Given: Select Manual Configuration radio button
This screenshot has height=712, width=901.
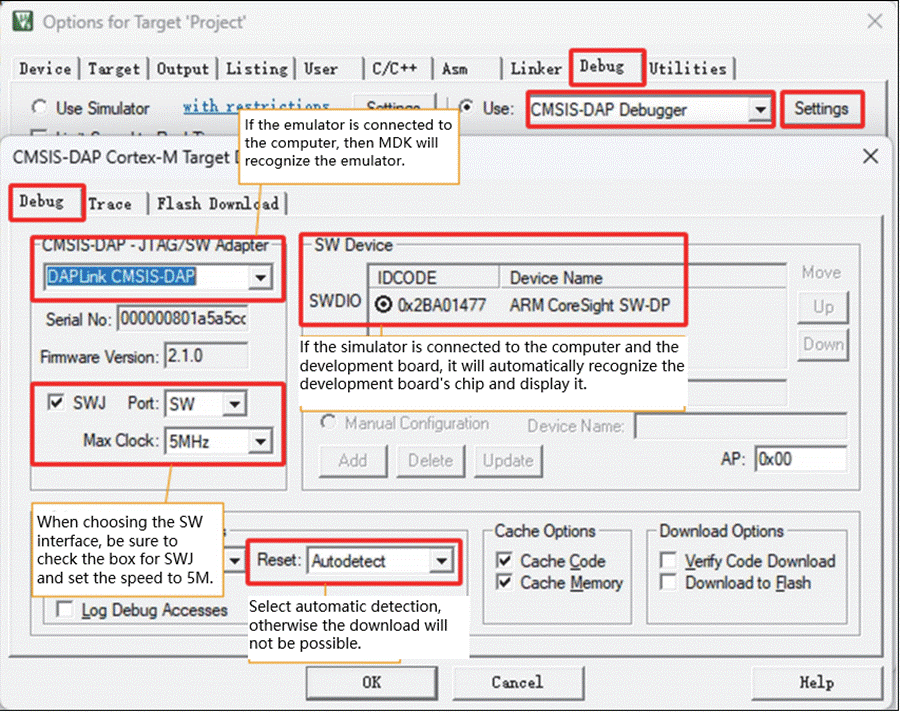Looking at the screenshot, I should [328, 423].
